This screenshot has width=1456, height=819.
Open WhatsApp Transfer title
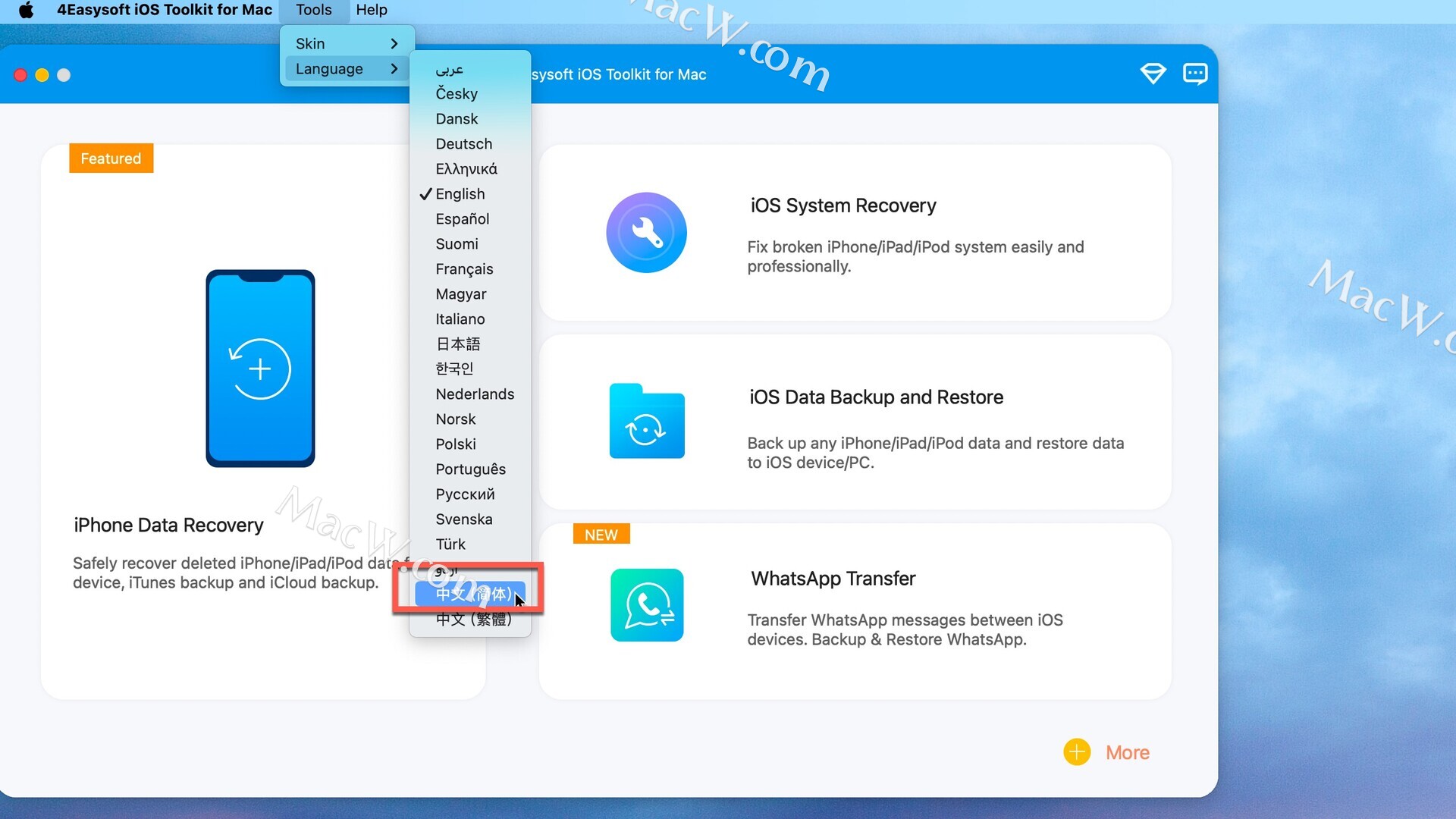click(x=833, y=579)
